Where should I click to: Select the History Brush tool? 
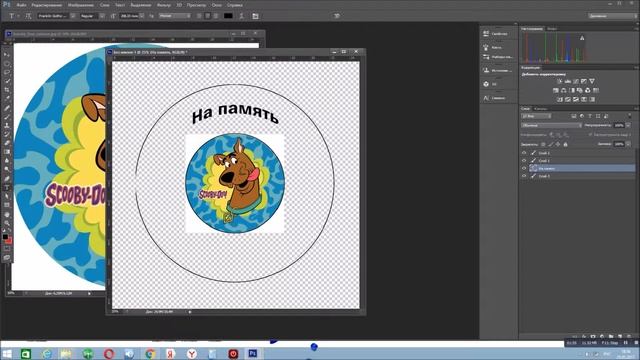[7, 134]
